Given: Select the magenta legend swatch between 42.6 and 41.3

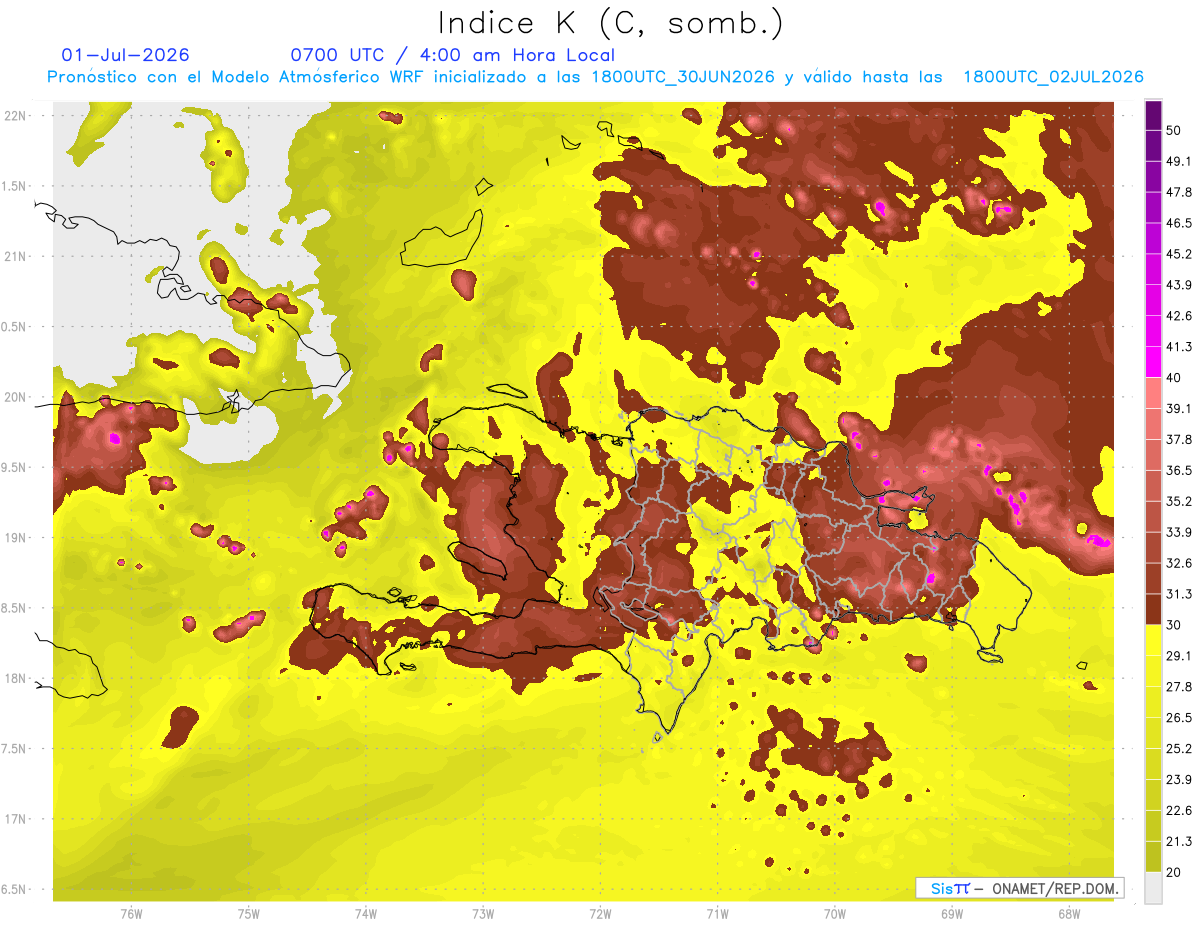Looking at the screenshot, I should click(x=1153, y=331).
